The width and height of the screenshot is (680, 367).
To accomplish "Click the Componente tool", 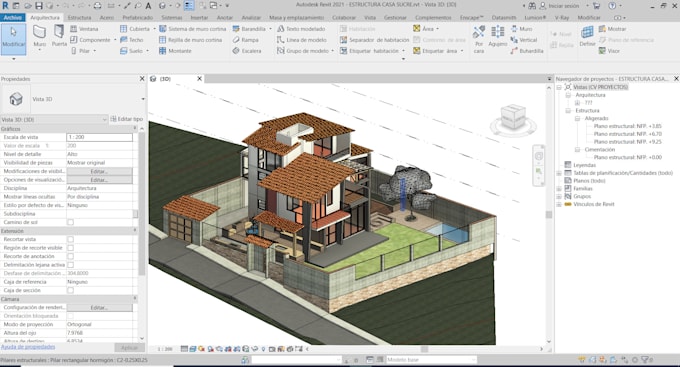I will click(91, 40).
